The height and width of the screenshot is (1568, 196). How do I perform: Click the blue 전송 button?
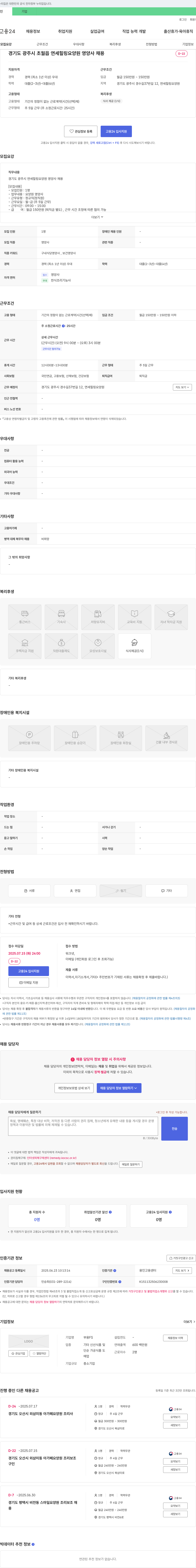click(x=175, y=1129)
